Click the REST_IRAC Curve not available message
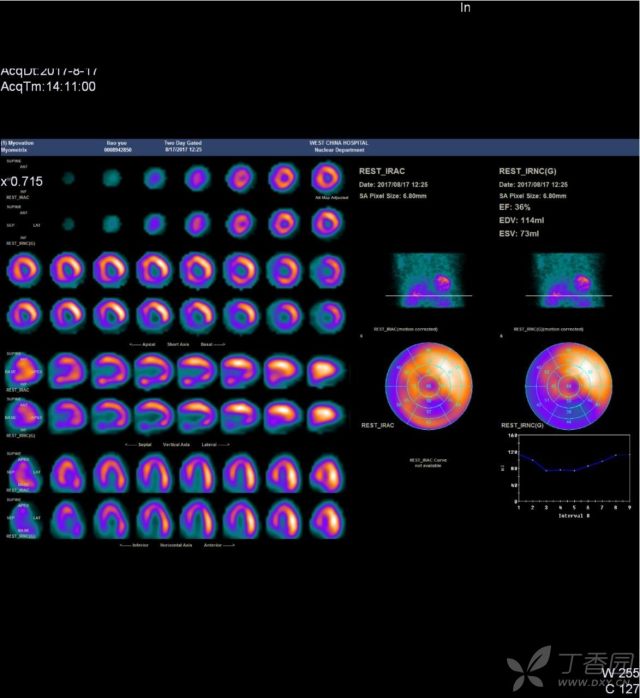 point(428,463)
